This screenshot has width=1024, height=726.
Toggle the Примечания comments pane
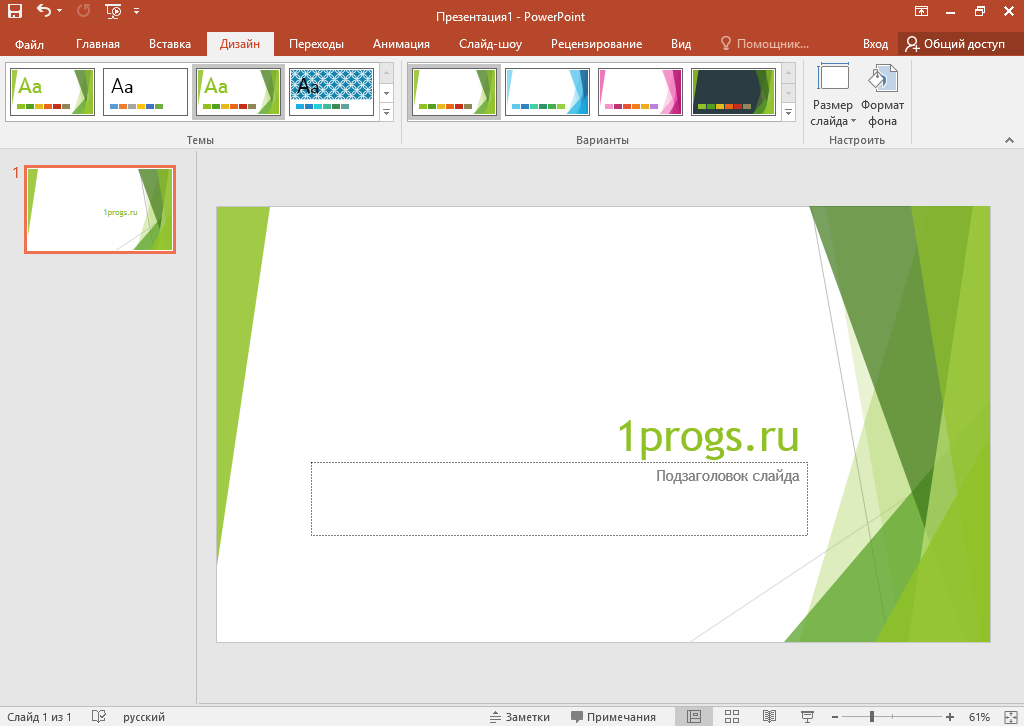pyautogui.click(x=613, y=717)
